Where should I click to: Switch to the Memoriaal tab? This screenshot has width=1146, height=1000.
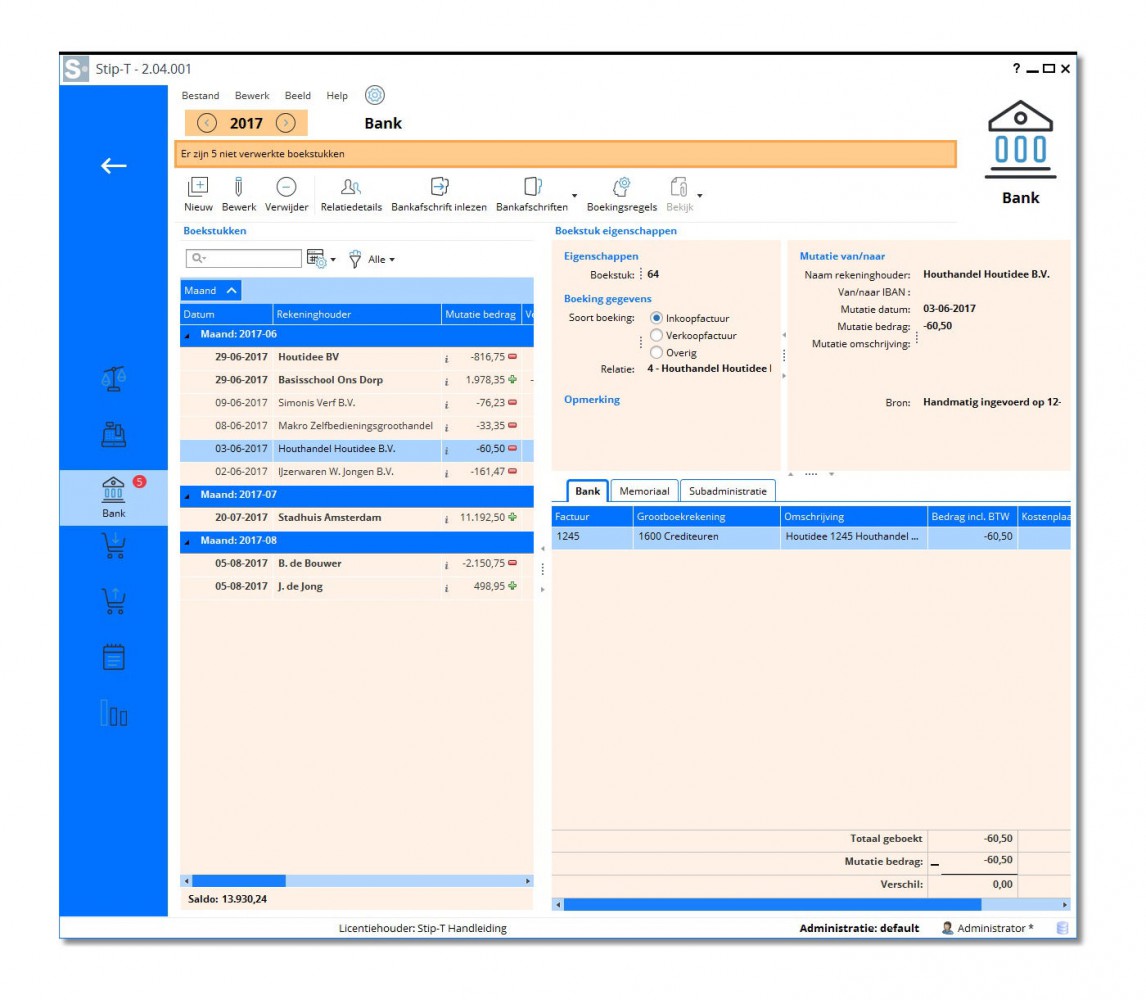click(x=644, y=491)
